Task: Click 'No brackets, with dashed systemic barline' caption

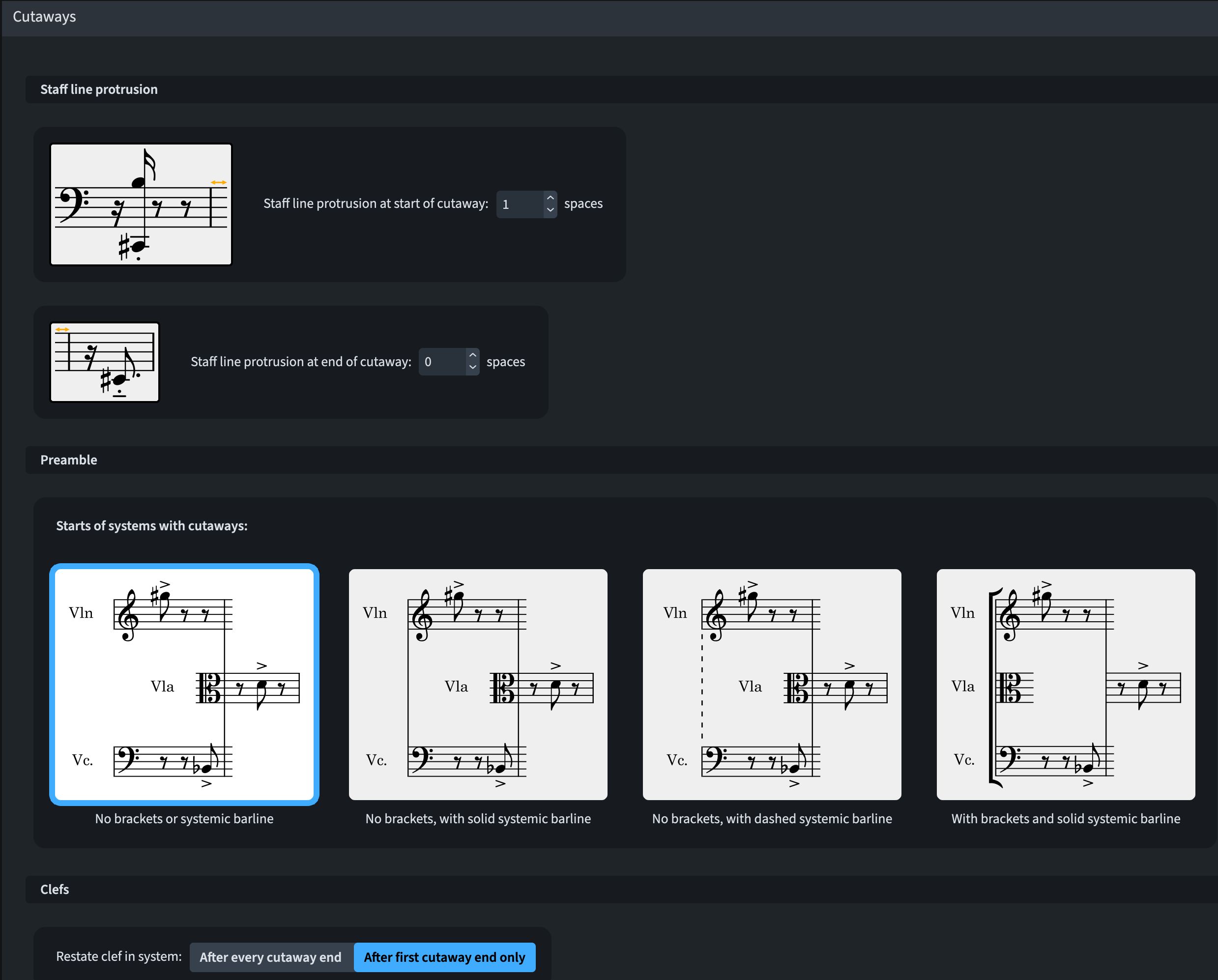Action: [772, 818]
